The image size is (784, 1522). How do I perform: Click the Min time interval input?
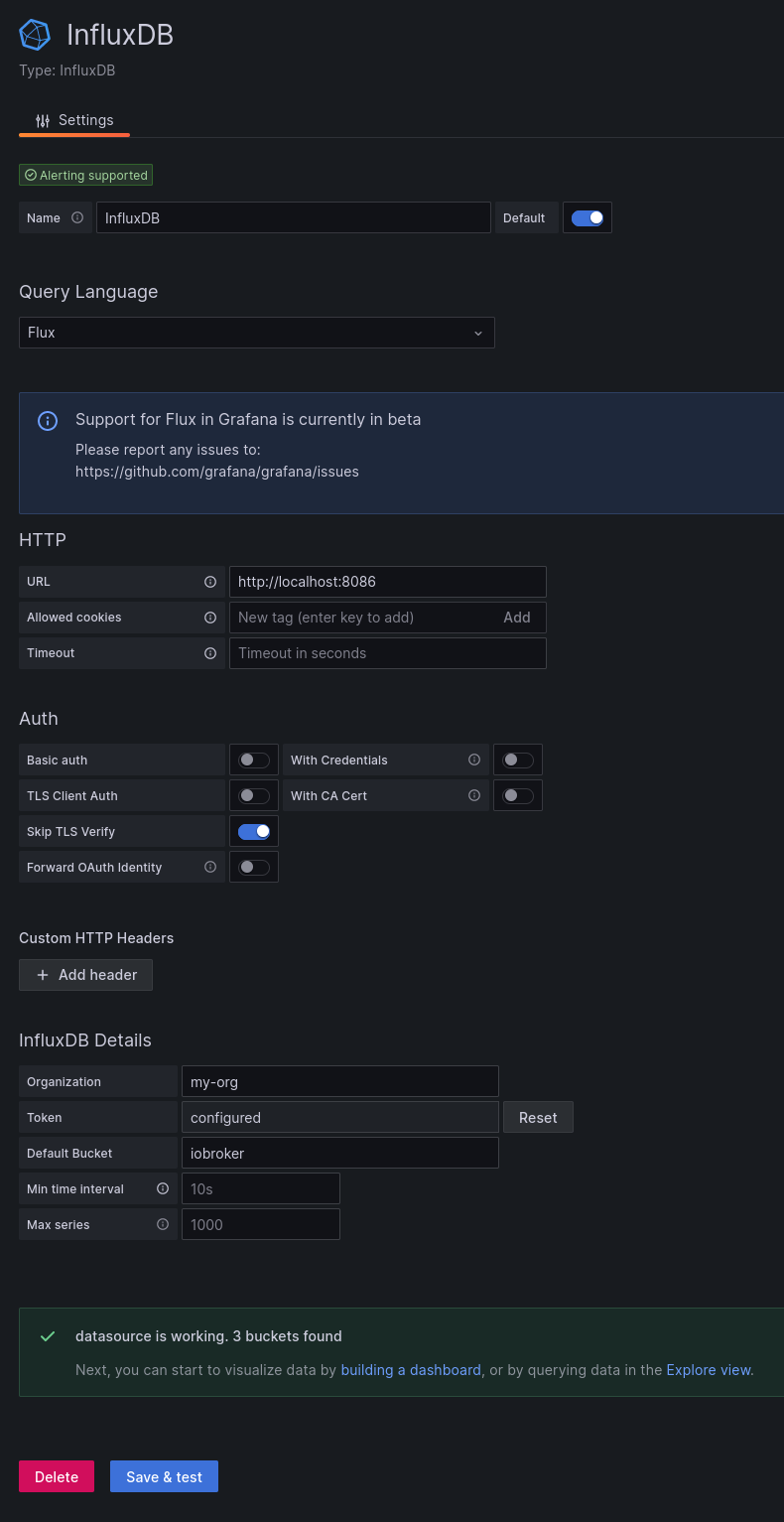coord(261,1188)
